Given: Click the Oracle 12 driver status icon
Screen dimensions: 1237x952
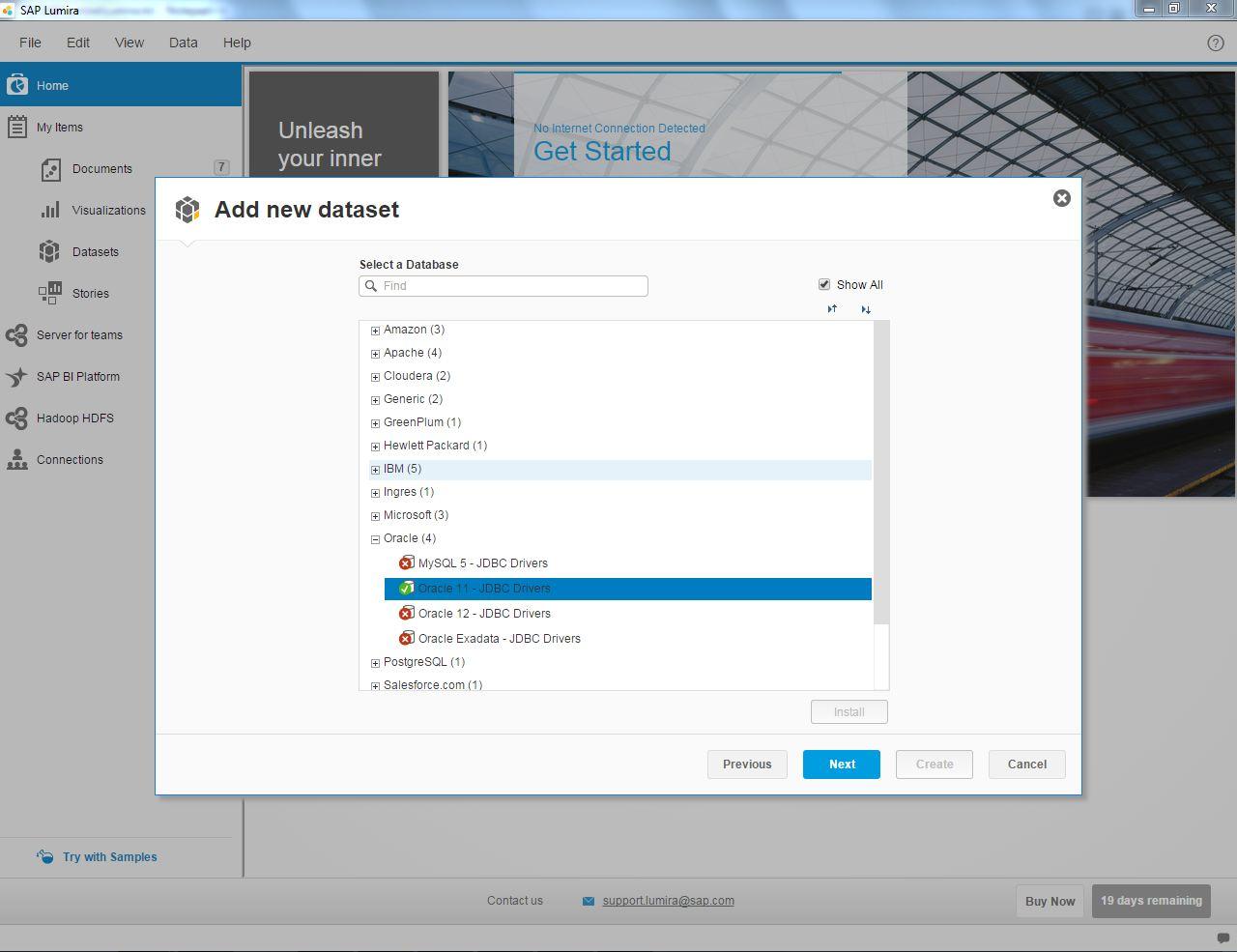Looking at the screenshot, I should [406, 613].
